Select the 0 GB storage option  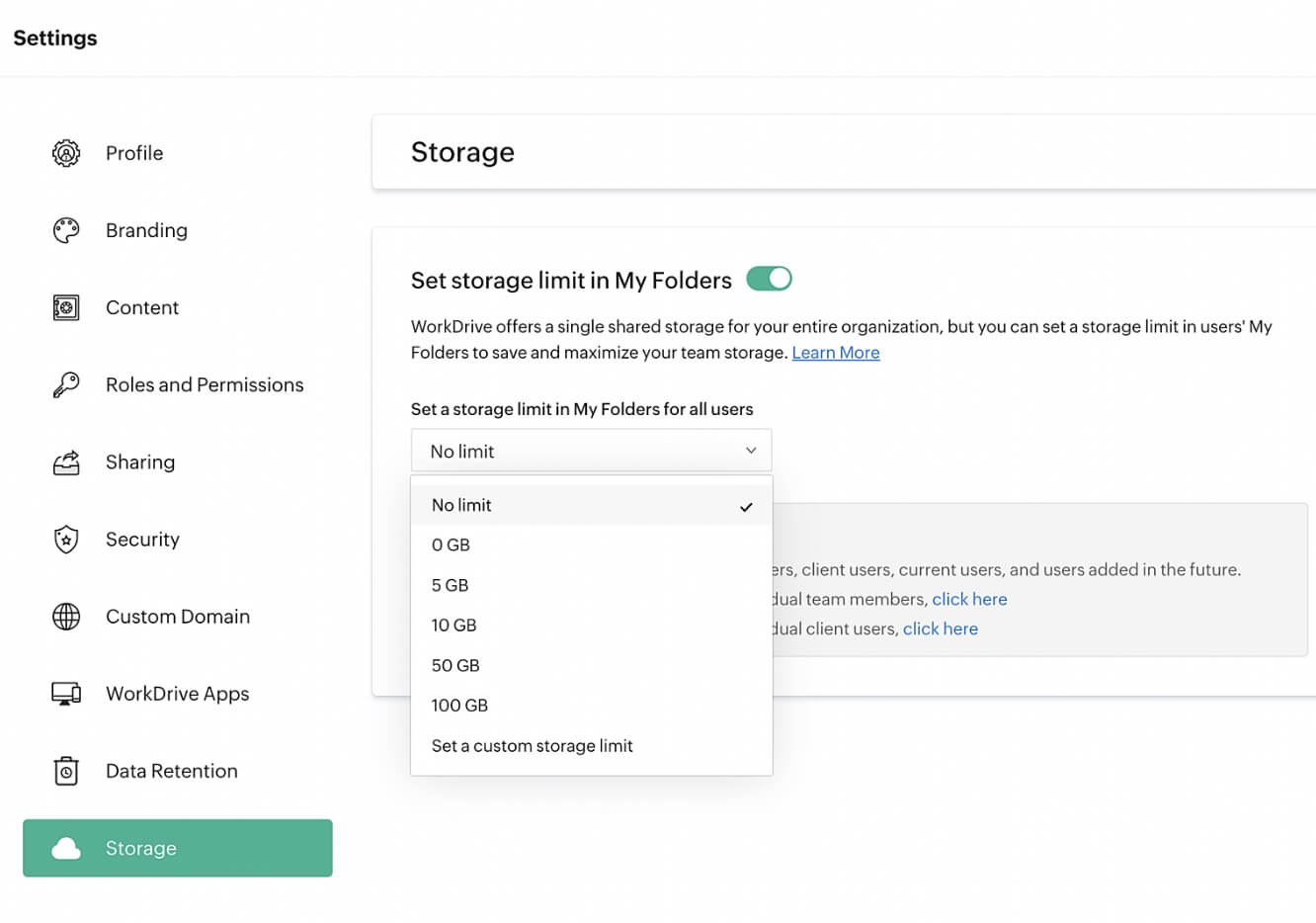pos(451,545)
